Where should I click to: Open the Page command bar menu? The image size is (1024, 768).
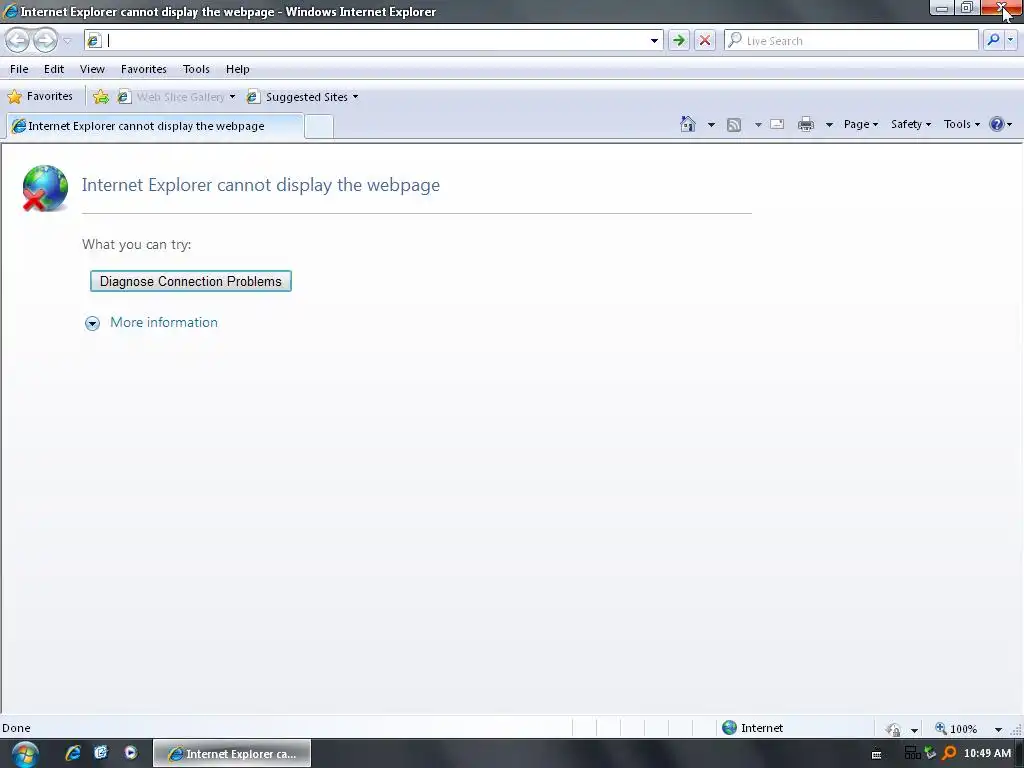pyautogui.click(x=861, y=124)
